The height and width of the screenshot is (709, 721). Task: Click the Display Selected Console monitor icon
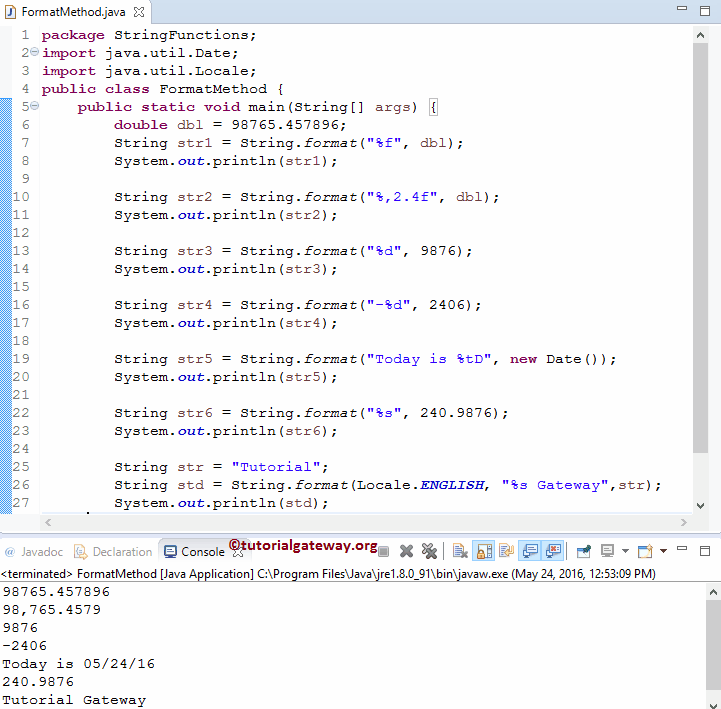[x=606, y=551]
